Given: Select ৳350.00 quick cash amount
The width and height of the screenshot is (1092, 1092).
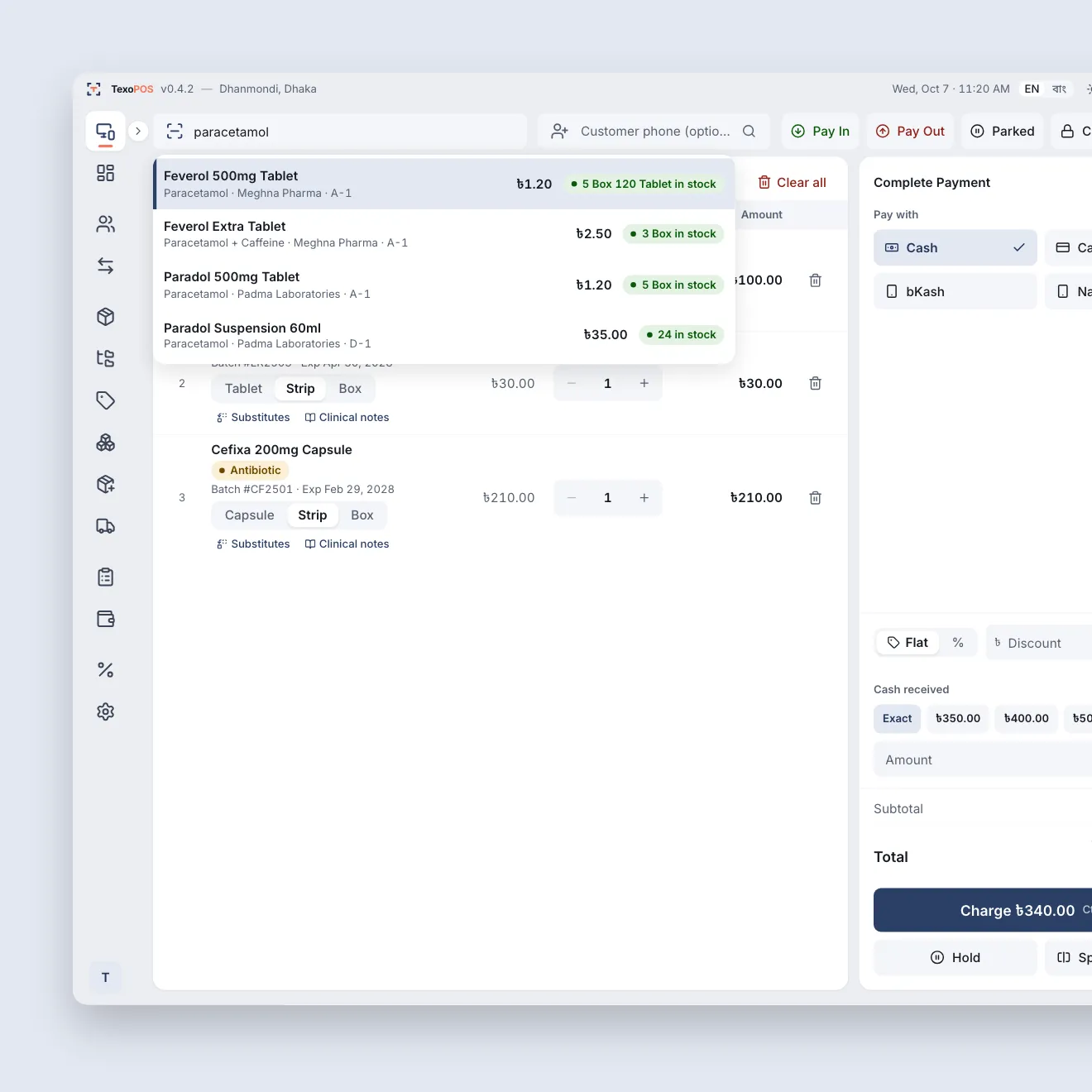Looking at the screenshot, I should [958, 718].
